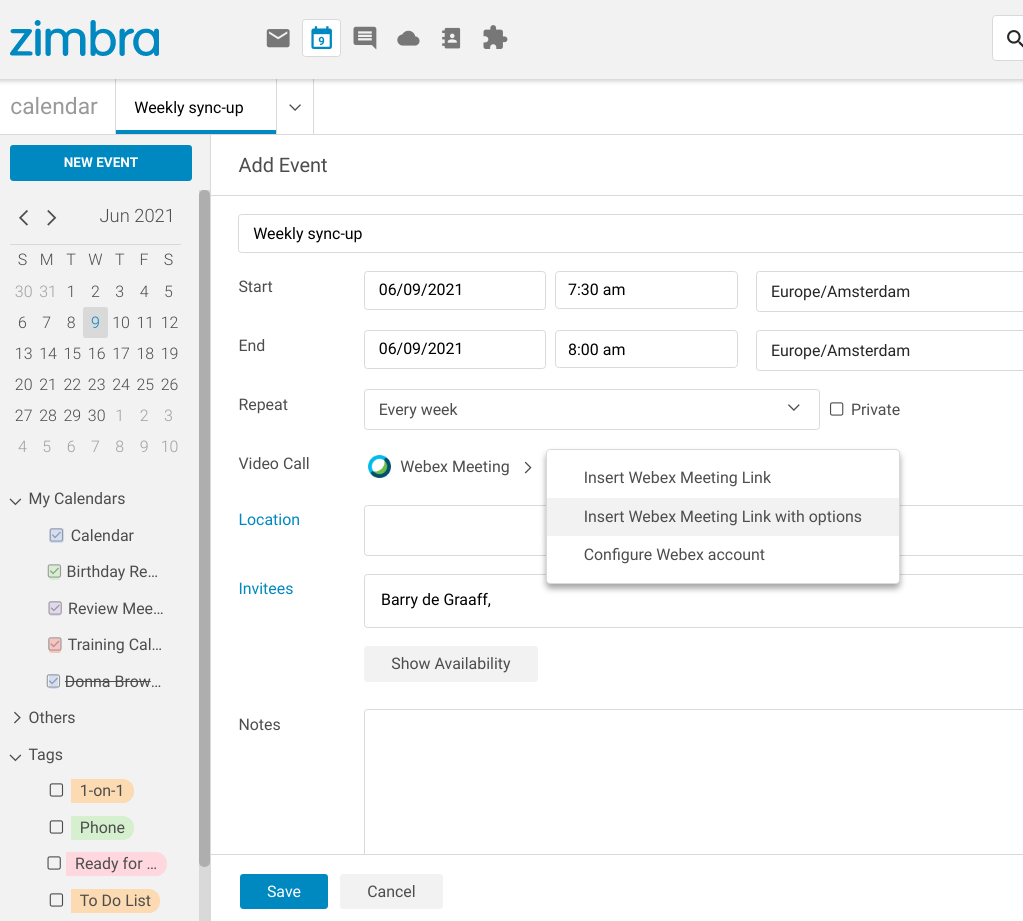Screen dimensions: 1023x921
Task: Select the Phone green tag label
Action: point(102,827)
